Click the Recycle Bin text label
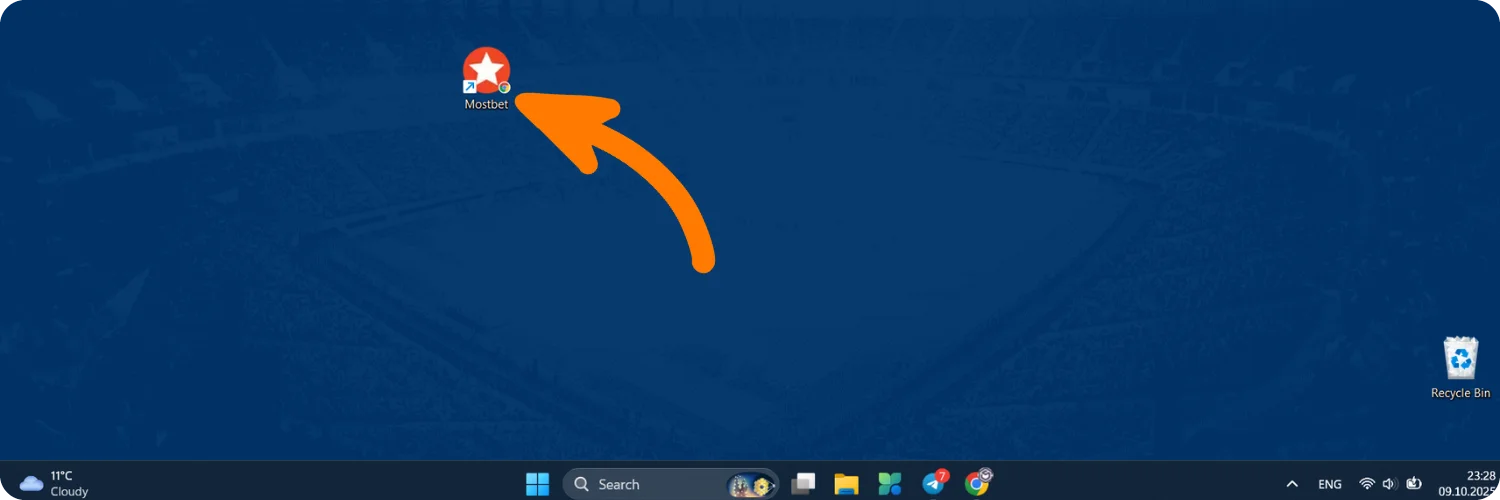This screenshot has height=500, width=1500. coord(1461,394)
